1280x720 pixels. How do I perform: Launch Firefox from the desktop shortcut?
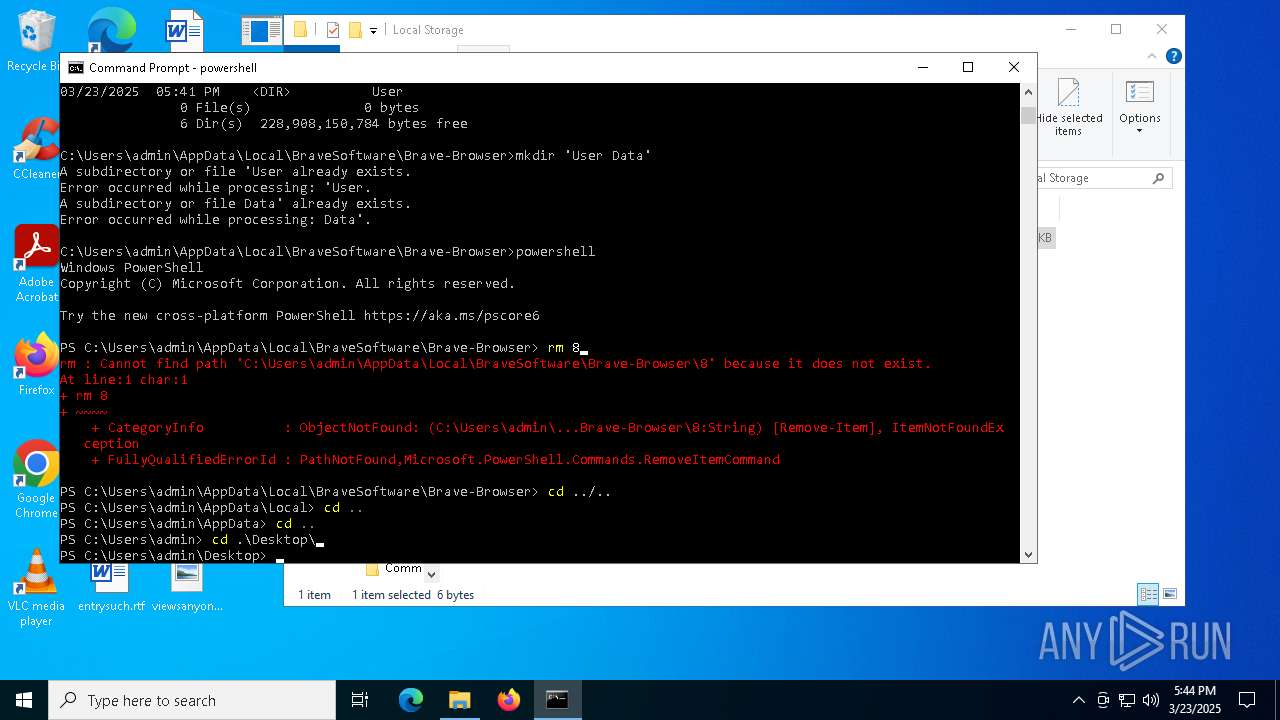[x=36, y=365]
